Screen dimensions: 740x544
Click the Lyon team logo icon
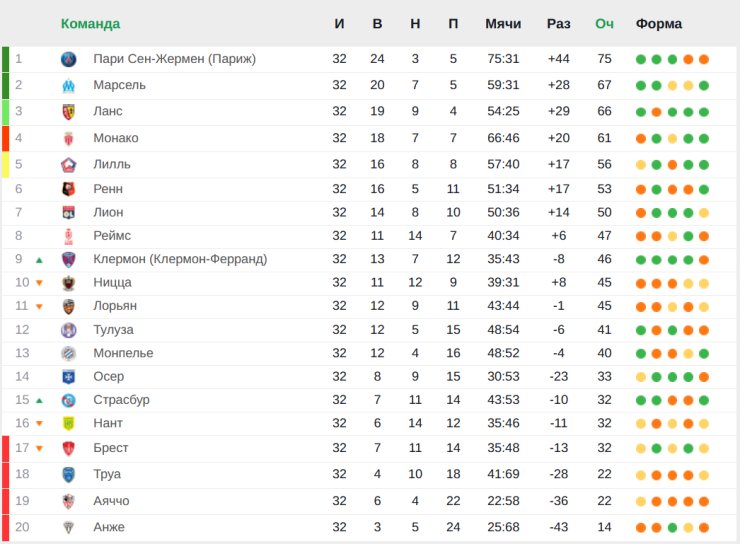click(x=69, y=212)
